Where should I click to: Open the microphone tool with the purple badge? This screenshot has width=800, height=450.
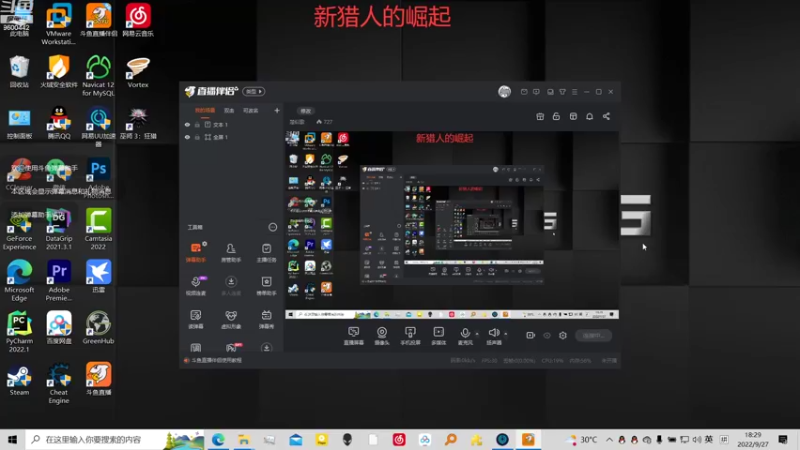pyautogui.click(x=196, y=286)
